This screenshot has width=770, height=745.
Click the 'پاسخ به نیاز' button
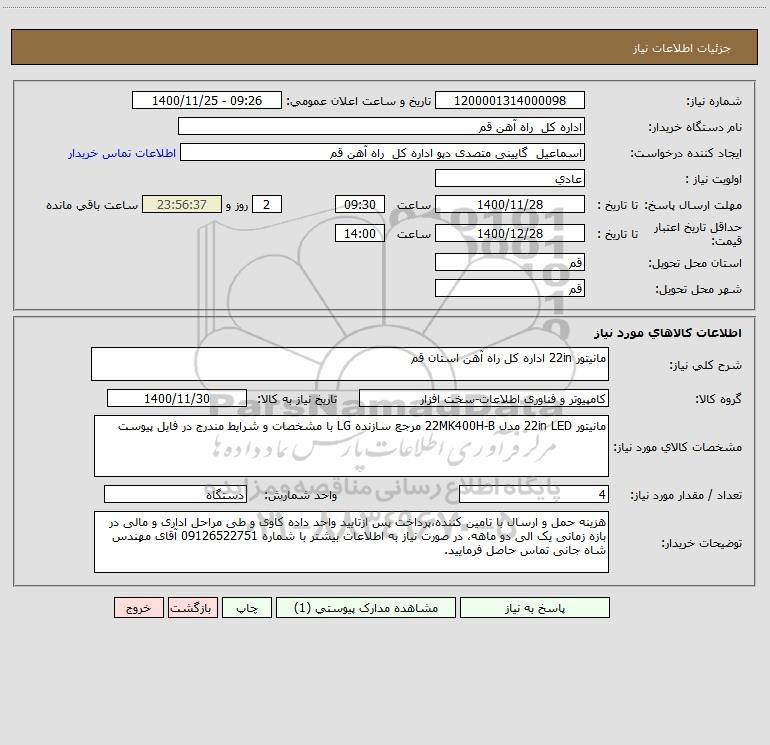pos(535,608)
